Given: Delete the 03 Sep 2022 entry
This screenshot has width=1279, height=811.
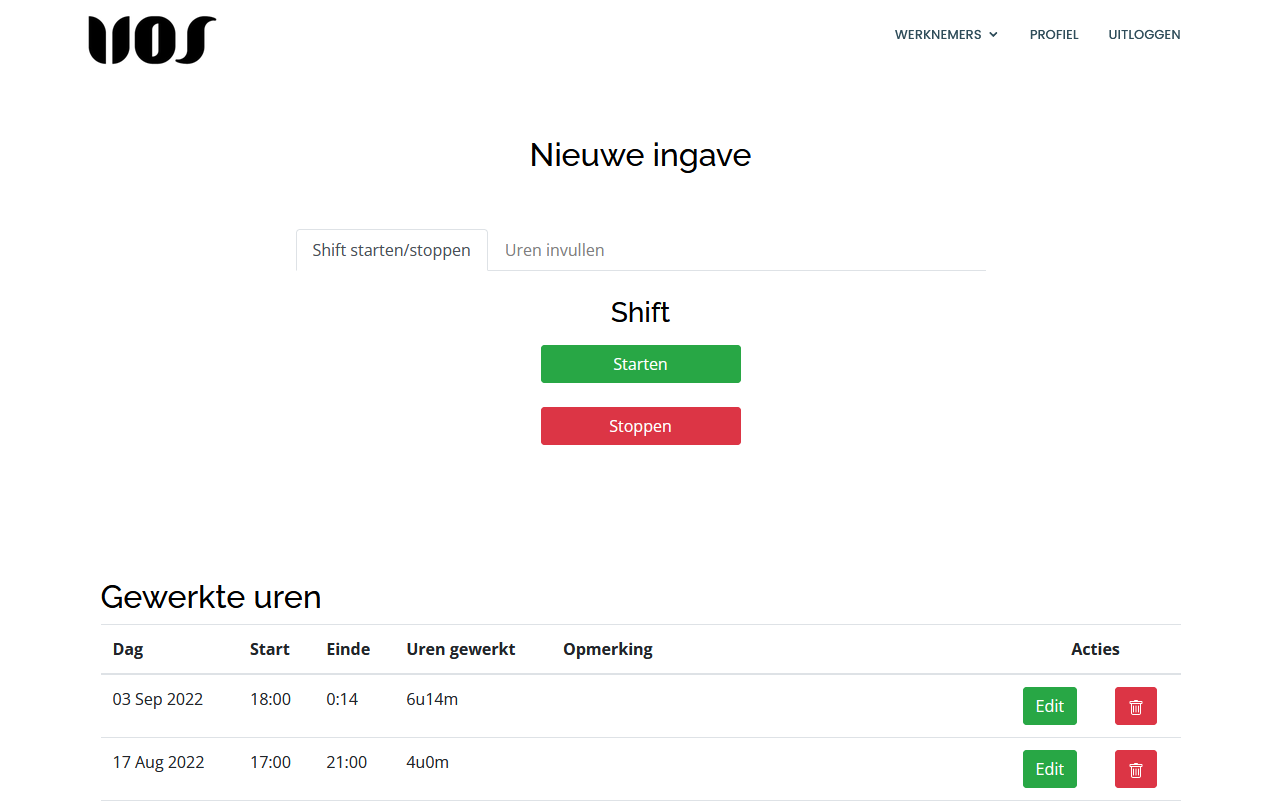Looking at the screenshot, I should 1135,706.
